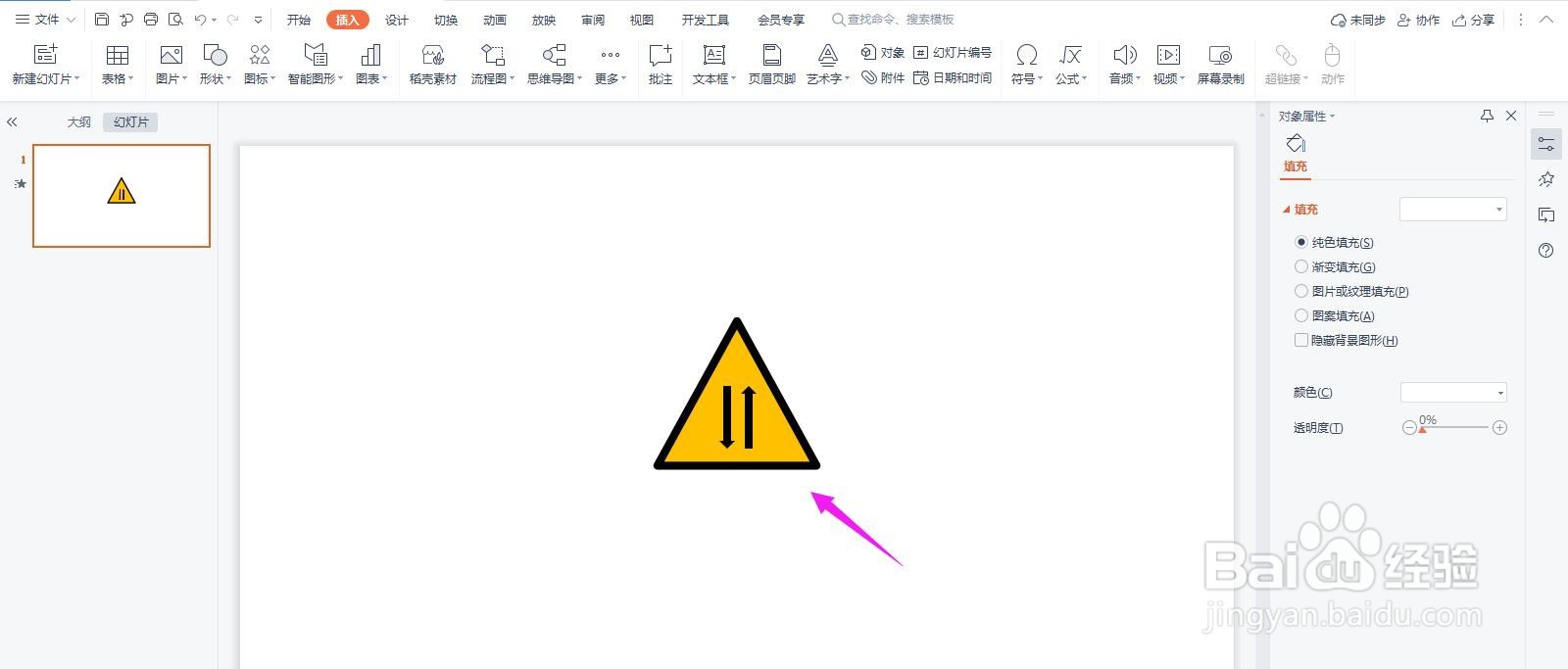The image size is (1568, 669).
Task: Click the Audio (音频) icon
Action: (1125, 55)
